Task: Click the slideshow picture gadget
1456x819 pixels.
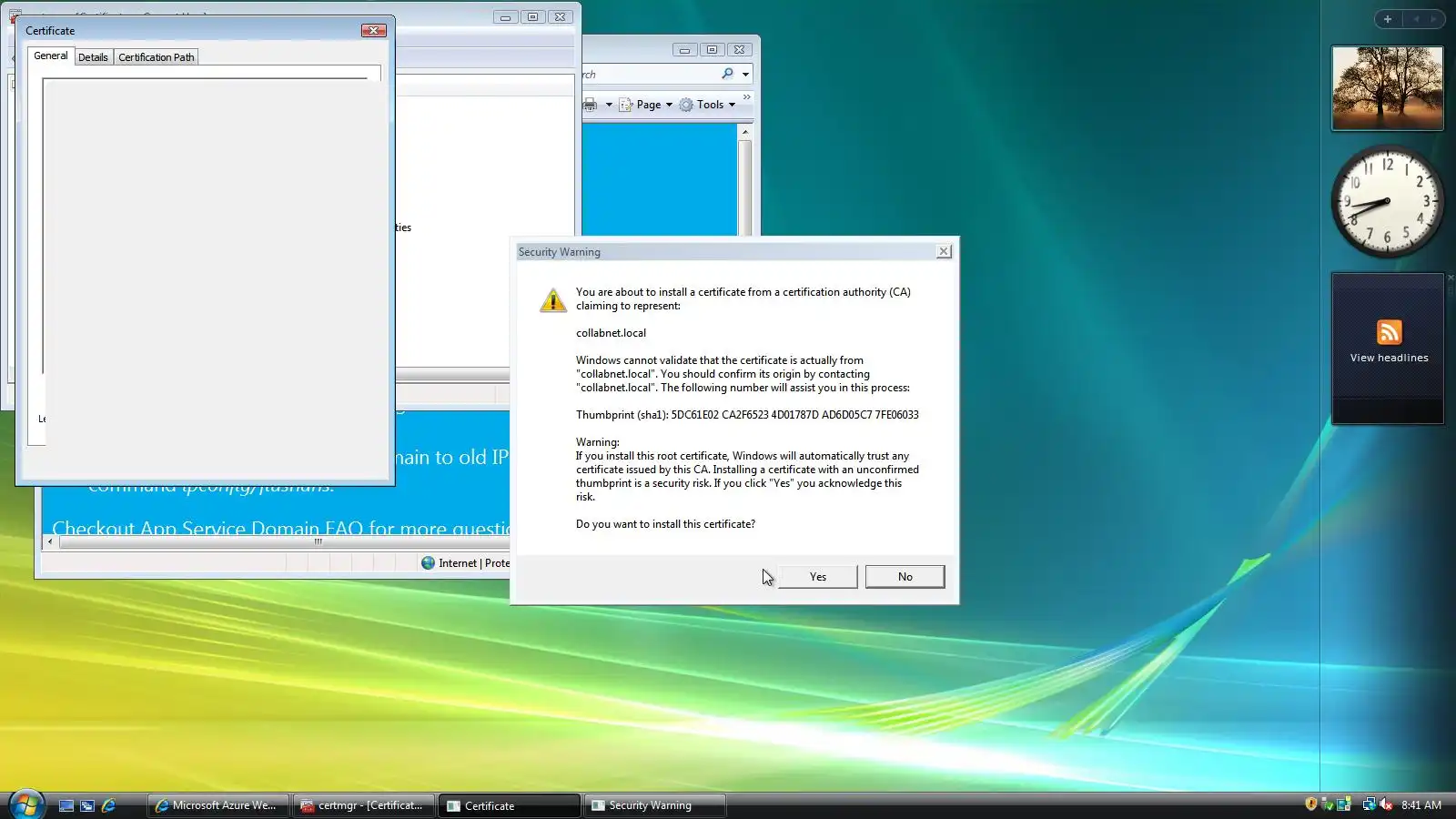Action: click(x=1388, y=88)
